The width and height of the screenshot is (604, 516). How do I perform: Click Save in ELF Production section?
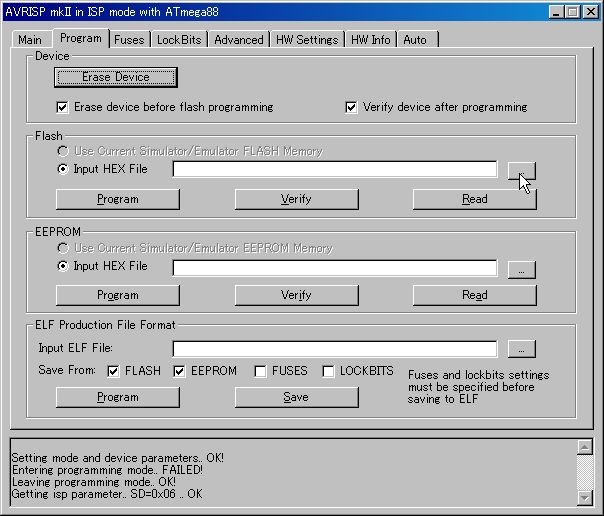click(x=297, y=397)
